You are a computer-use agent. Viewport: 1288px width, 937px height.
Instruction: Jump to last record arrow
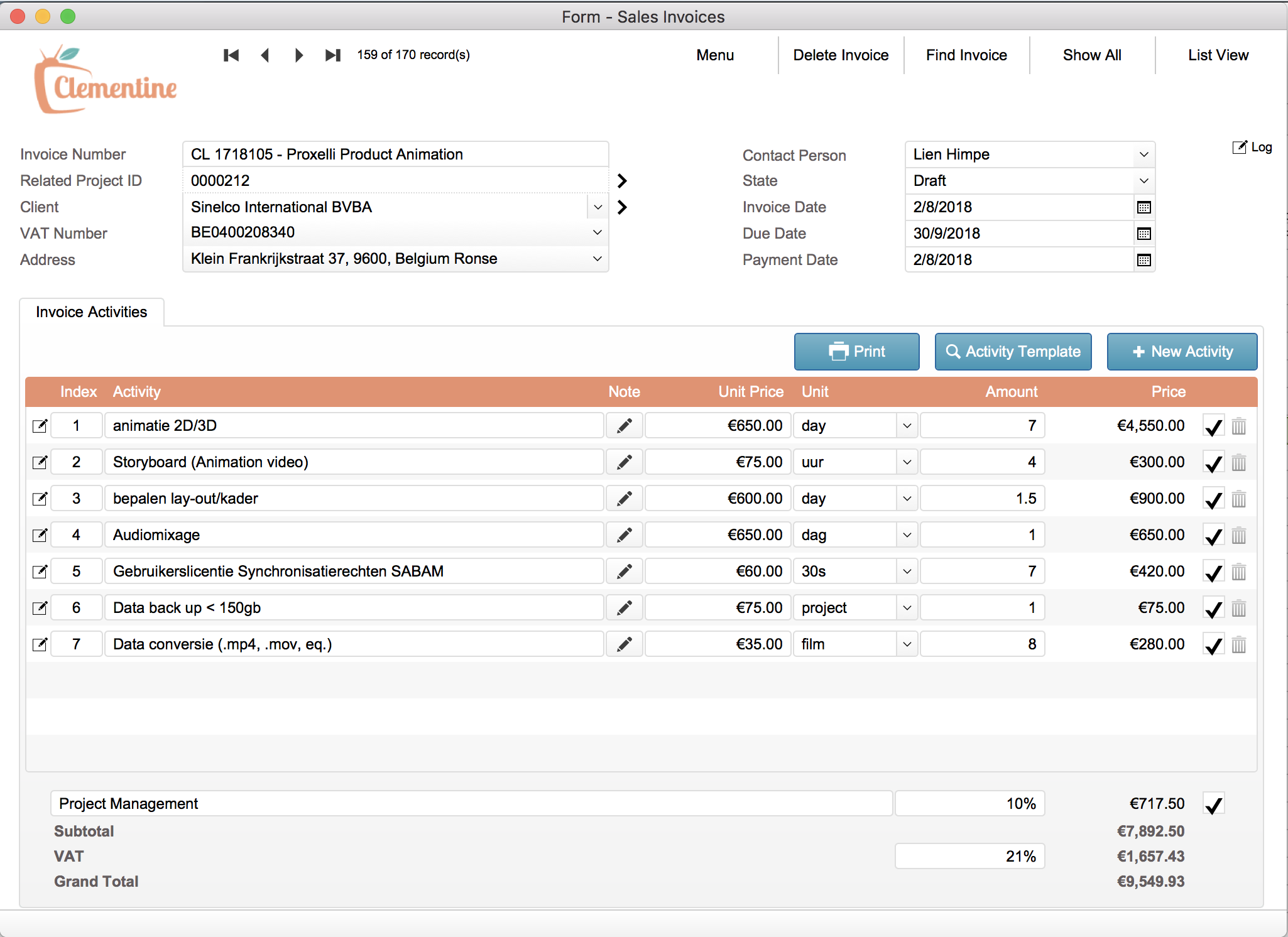pyautogui.click(x=333, y=55)
